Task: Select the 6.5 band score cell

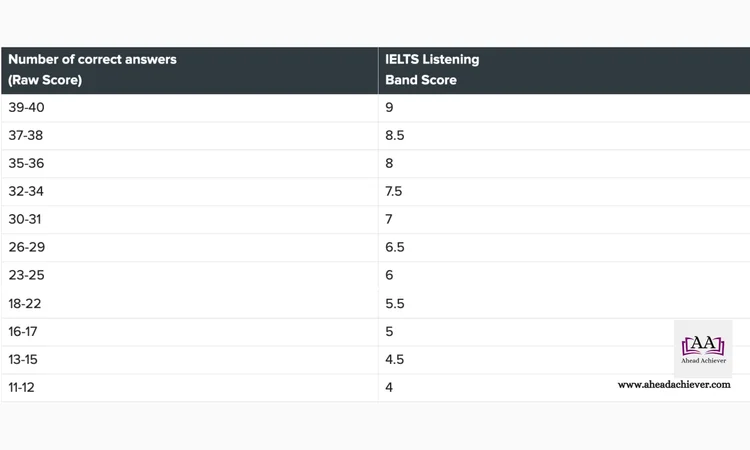Action: tap(564, 247)
